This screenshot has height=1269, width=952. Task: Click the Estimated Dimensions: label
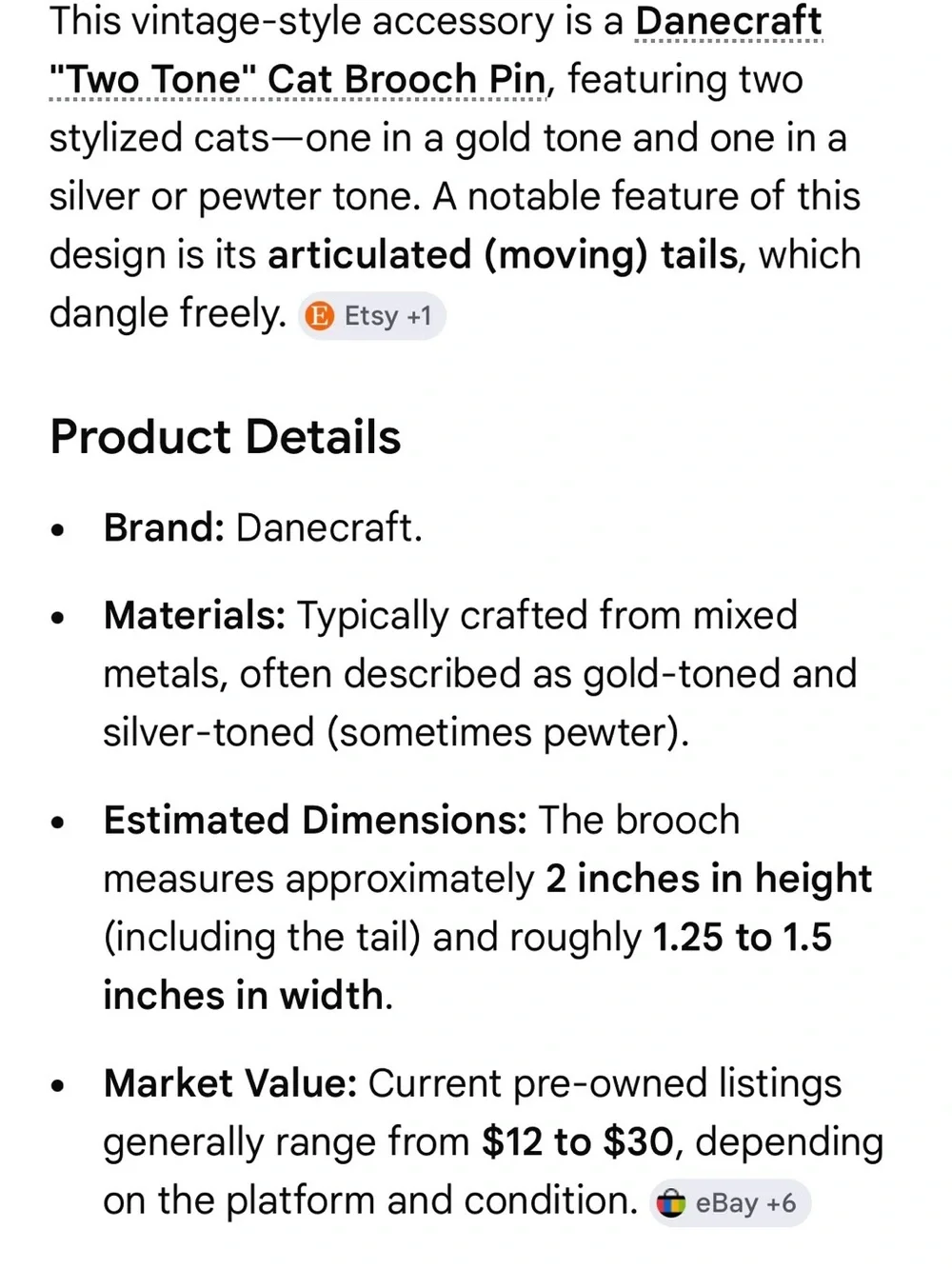(x=315, y=820)
